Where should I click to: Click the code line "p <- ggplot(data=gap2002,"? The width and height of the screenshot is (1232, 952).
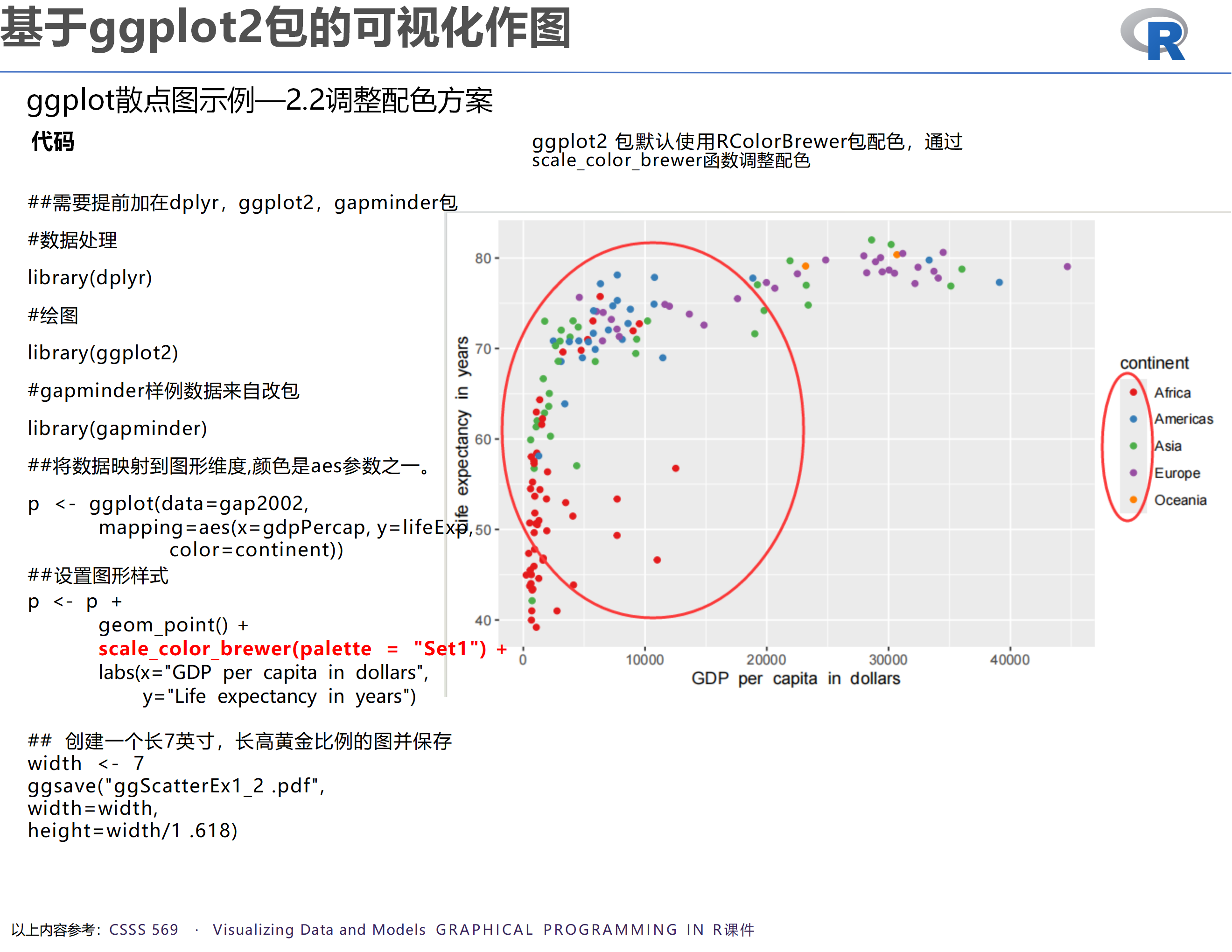[x=168, y=504]
